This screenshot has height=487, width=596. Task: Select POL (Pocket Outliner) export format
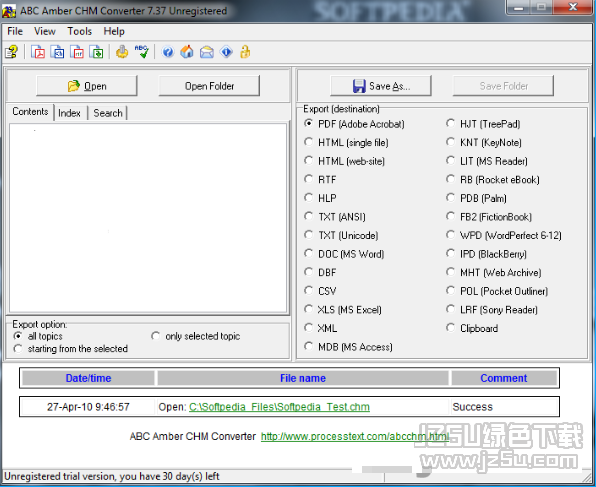click(498, 291)
